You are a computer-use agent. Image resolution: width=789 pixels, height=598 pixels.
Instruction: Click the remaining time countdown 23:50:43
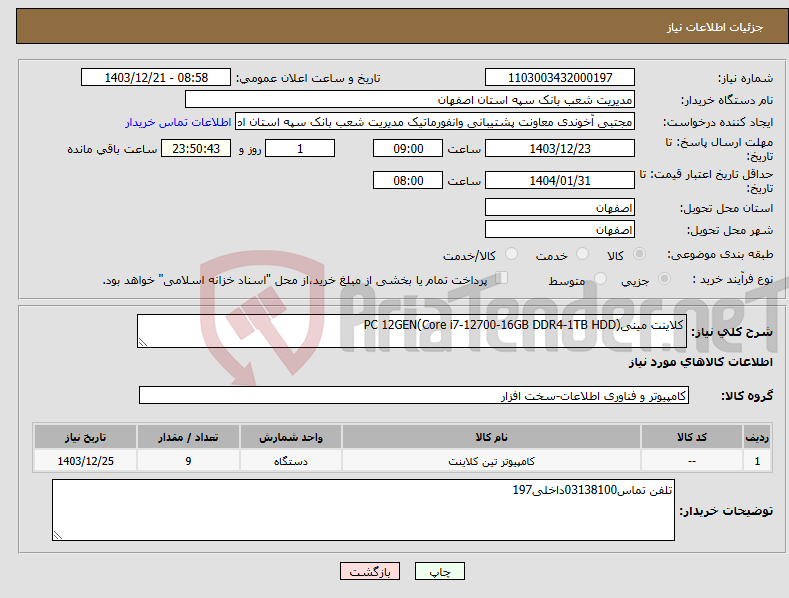pos(196,148)
